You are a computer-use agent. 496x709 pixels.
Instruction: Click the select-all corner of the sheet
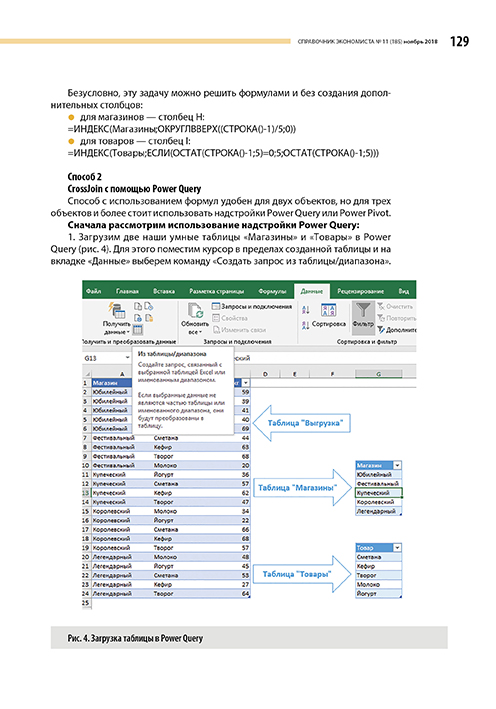pyautogui.click(x=87, y=374)
